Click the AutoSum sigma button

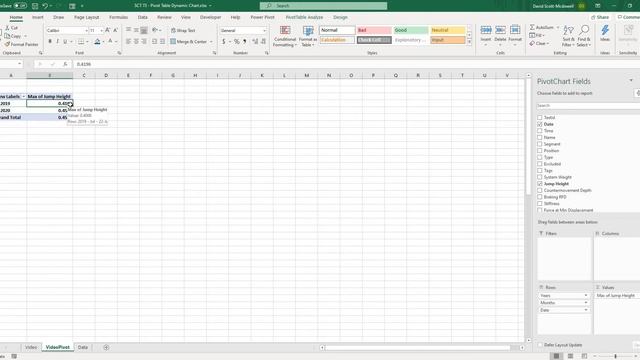[x=542, y=27]
